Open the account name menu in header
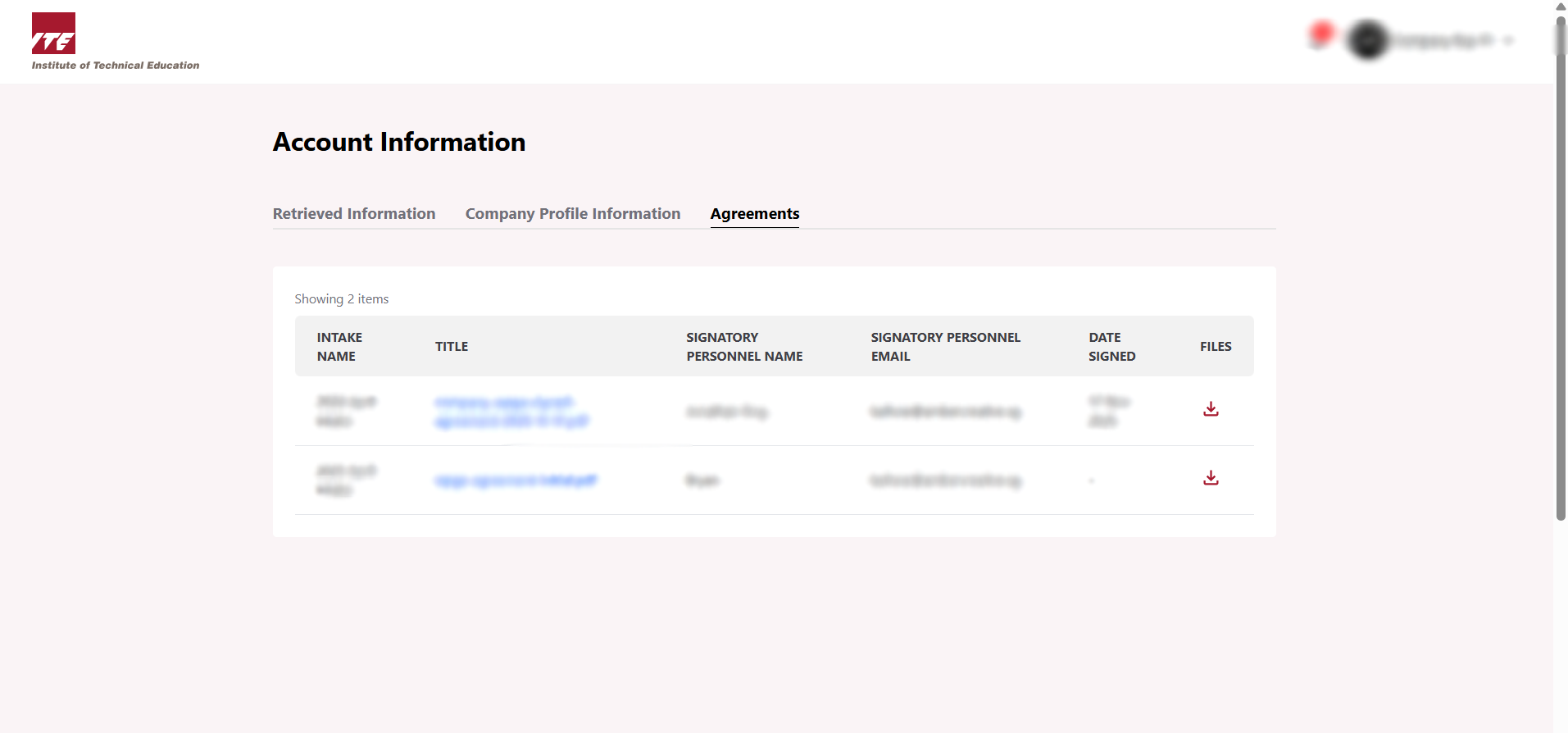This screenshot has width=1568, height=733. (x=1444, y=40)
